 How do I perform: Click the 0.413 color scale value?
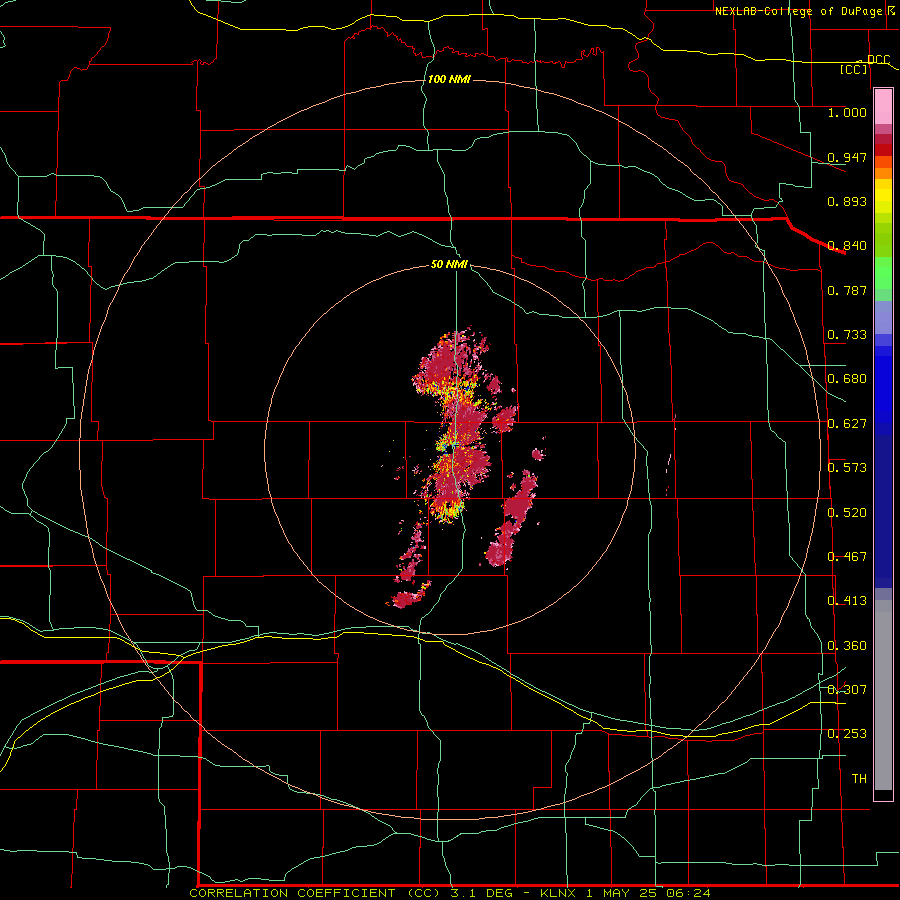847,601
